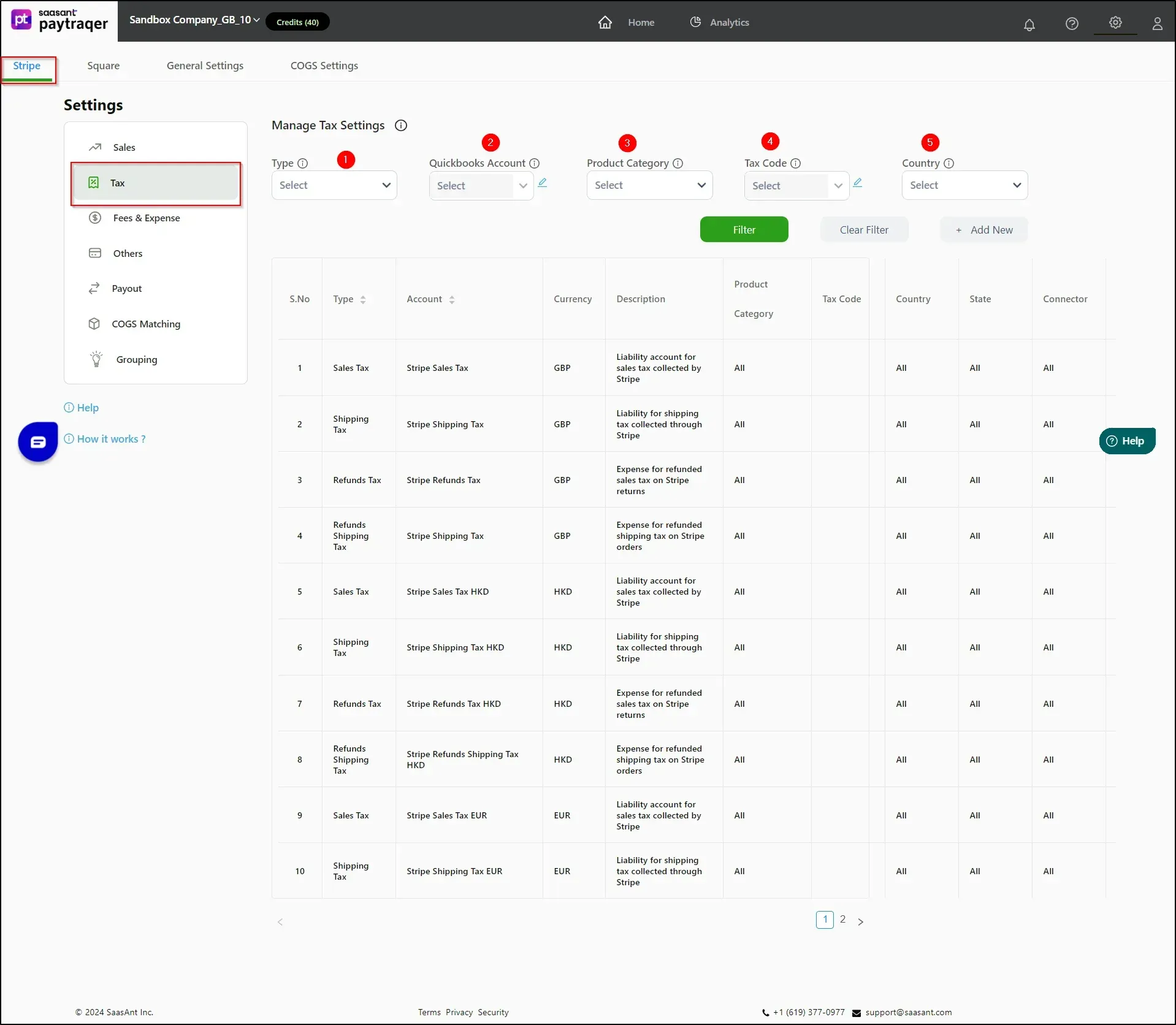
Task: Open the Home icon in top bar
Action: click(605, 22)
